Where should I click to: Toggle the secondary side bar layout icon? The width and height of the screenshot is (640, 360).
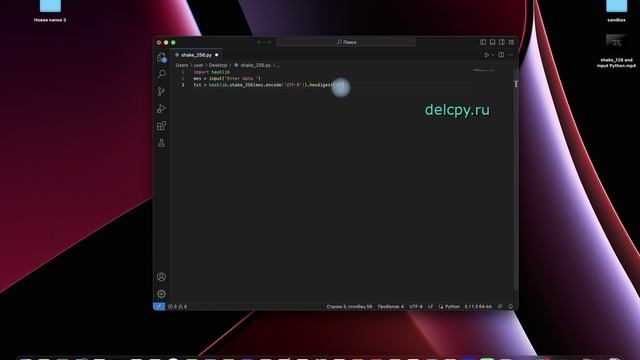[502, 42]
